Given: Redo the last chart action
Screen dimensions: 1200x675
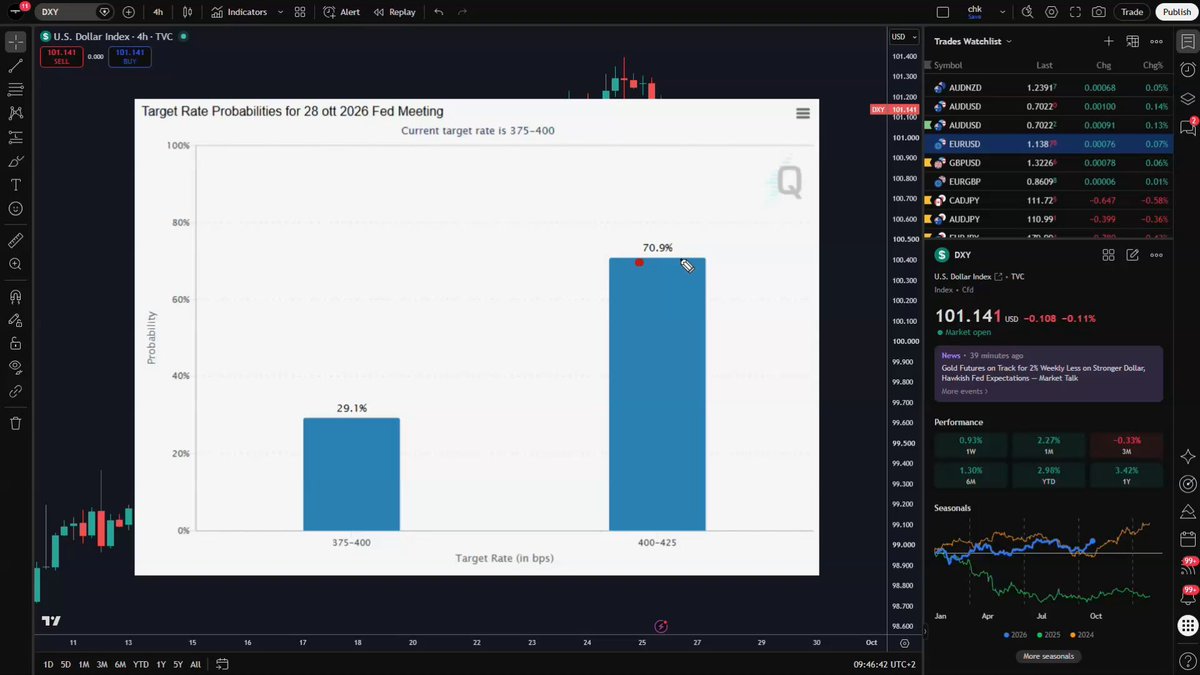Looking at the screenshot, I should pos(462,12).
